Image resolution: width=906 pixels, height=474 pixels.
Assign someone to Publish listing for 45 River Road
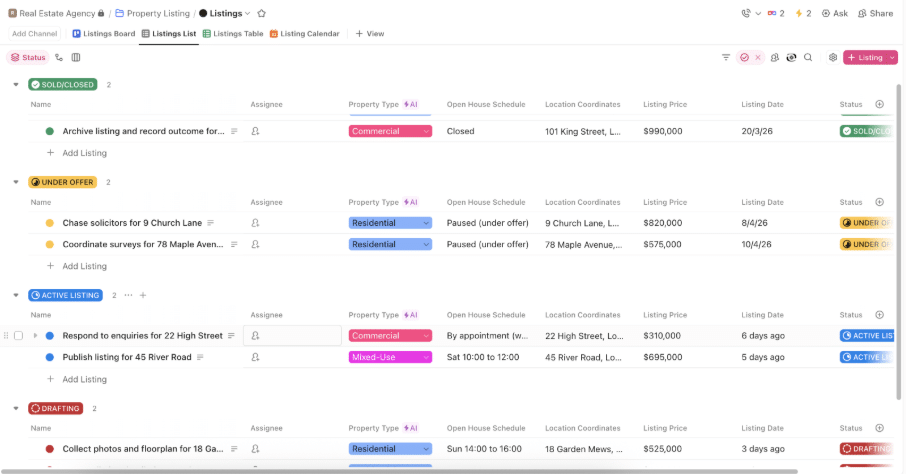click(255, 357)
